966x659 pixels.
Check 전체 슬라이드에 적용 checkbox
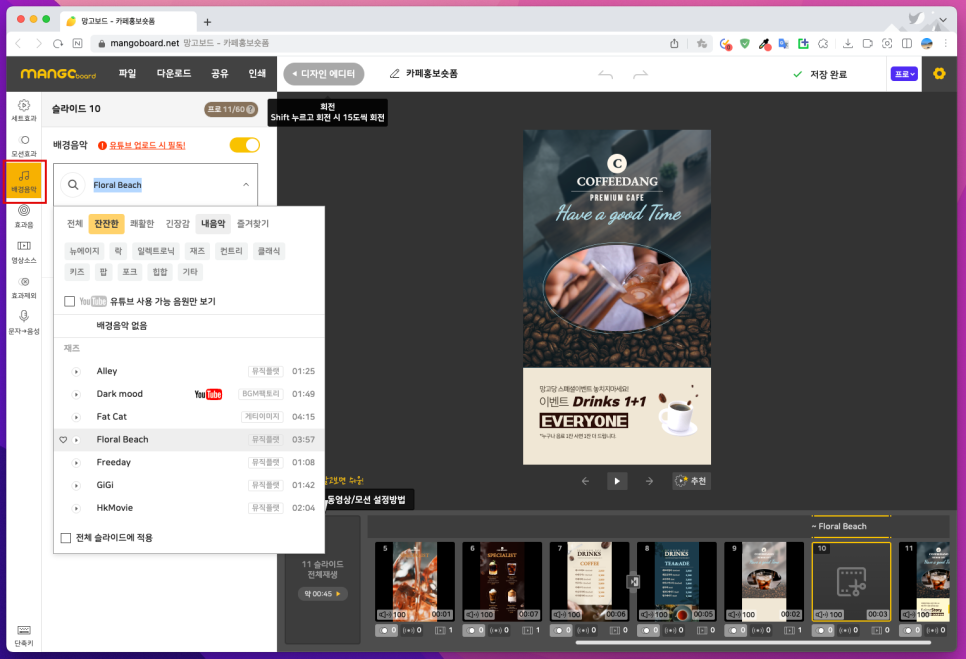[x=66, y=538]
